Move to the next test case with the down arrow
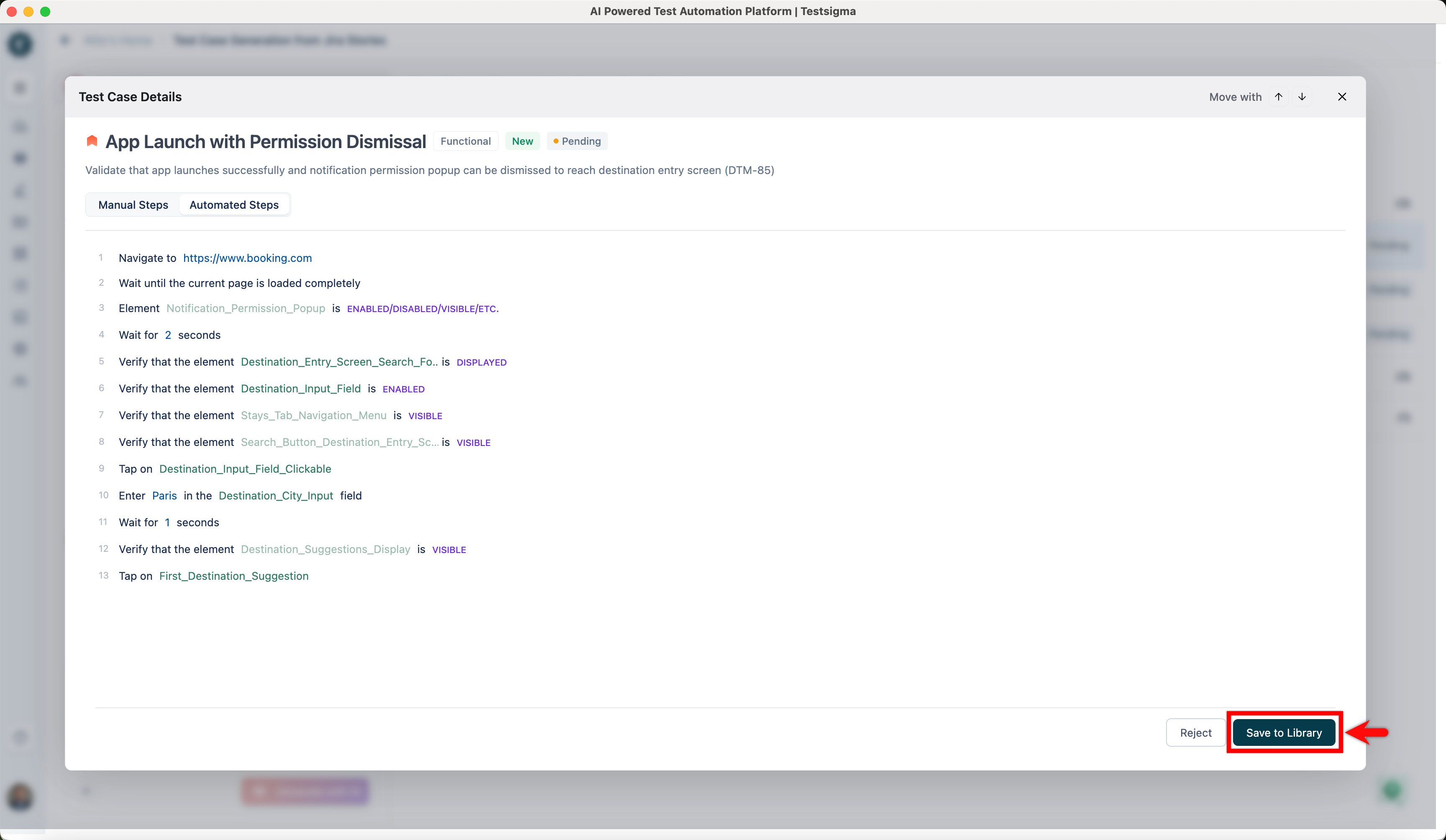This screenshot has width=1446, height=840. [1302, 97]
